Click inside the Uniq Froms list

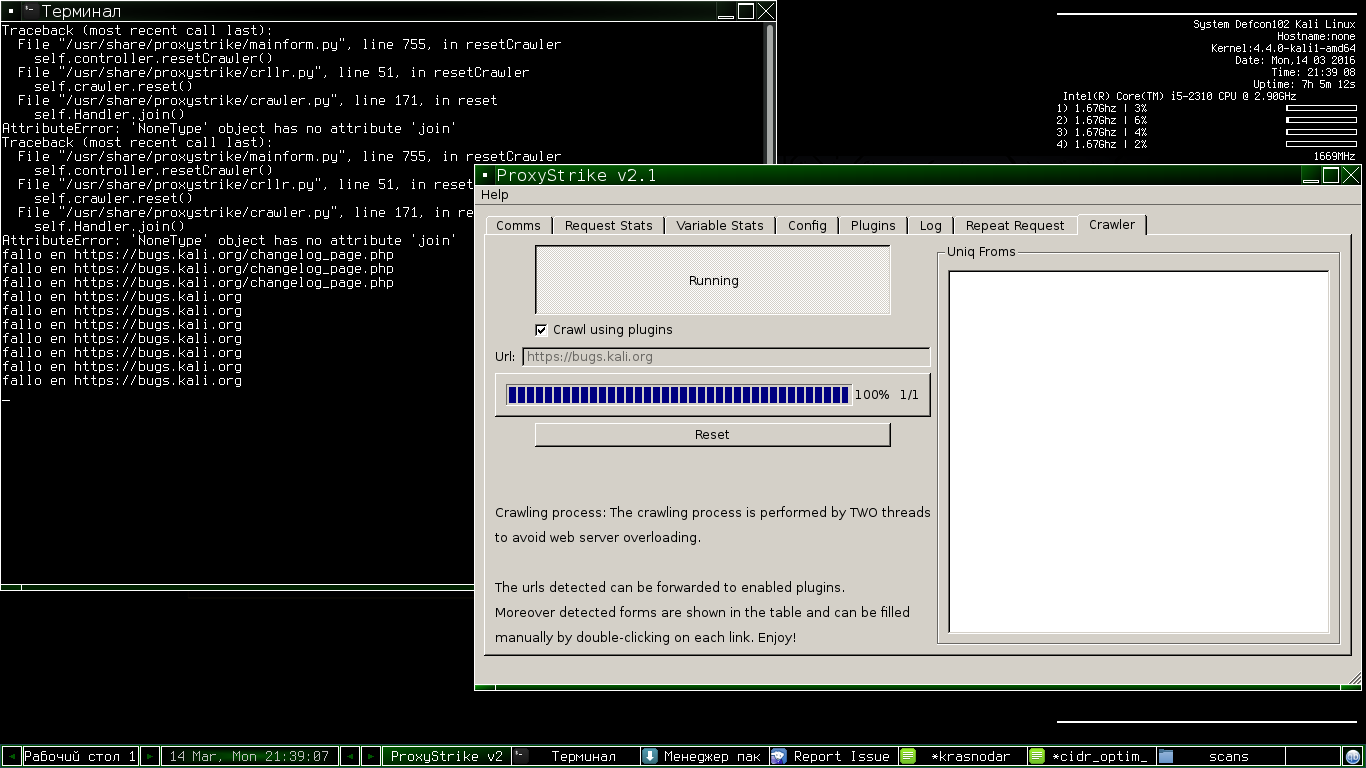pyautogui.click(x=1138, y=452)
